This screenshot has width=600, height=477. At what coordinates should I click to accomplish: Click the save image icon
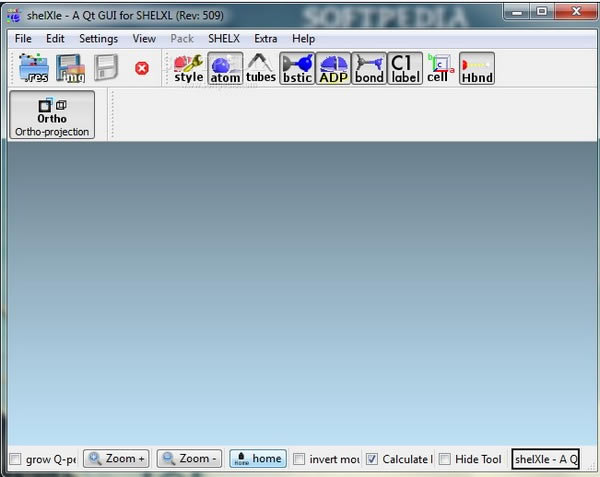pyautogui.click(x=70, y=68)
